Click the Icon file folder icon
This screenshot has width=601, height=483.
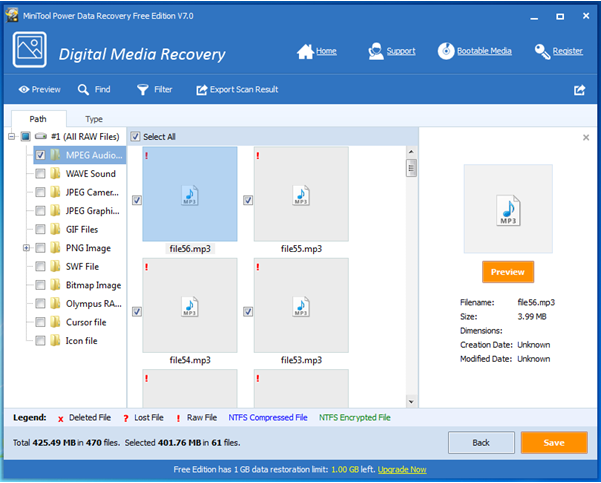(55, 340)
